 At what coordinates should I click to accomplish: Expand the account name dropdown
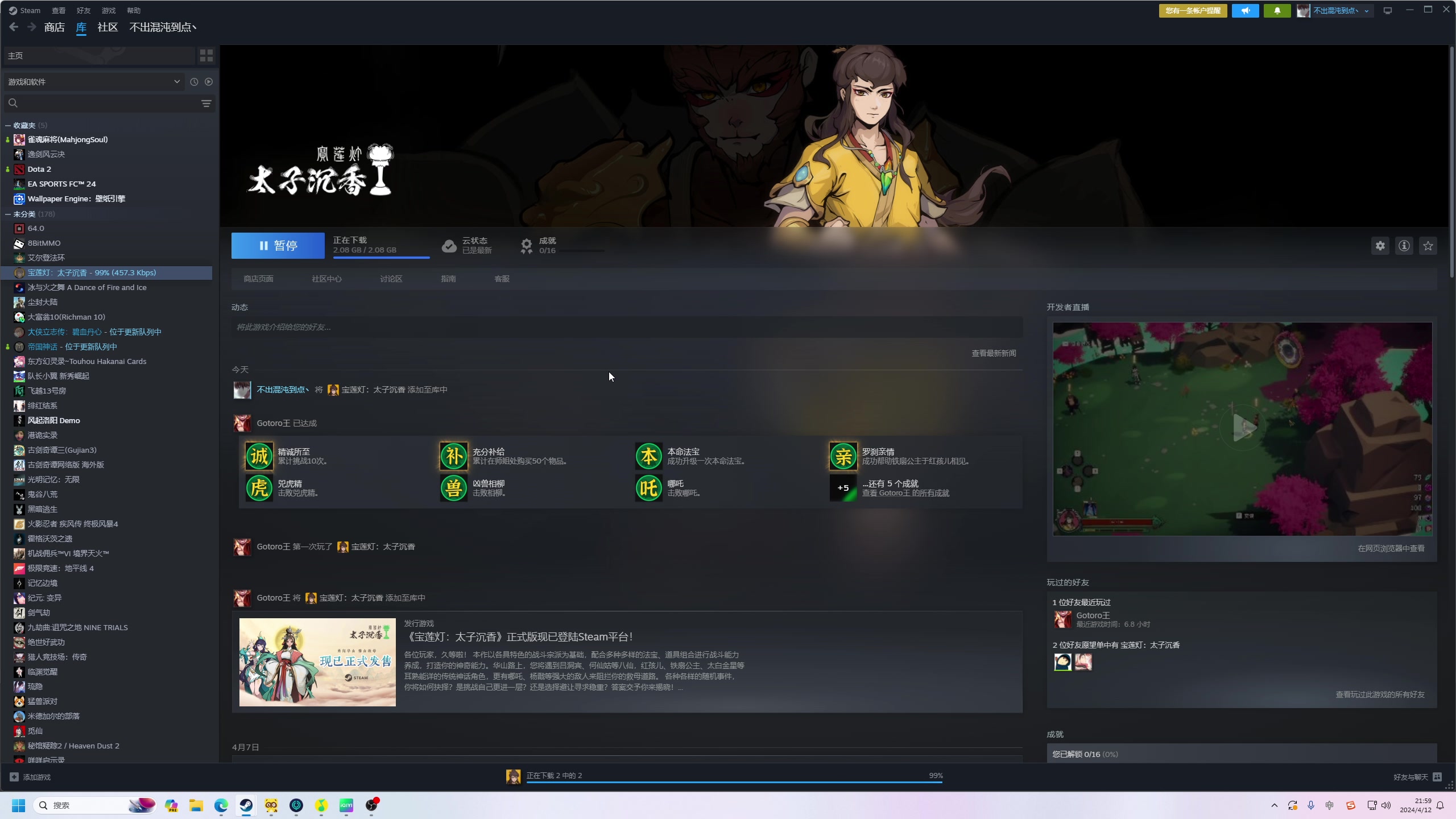[x=1367, y=11]
